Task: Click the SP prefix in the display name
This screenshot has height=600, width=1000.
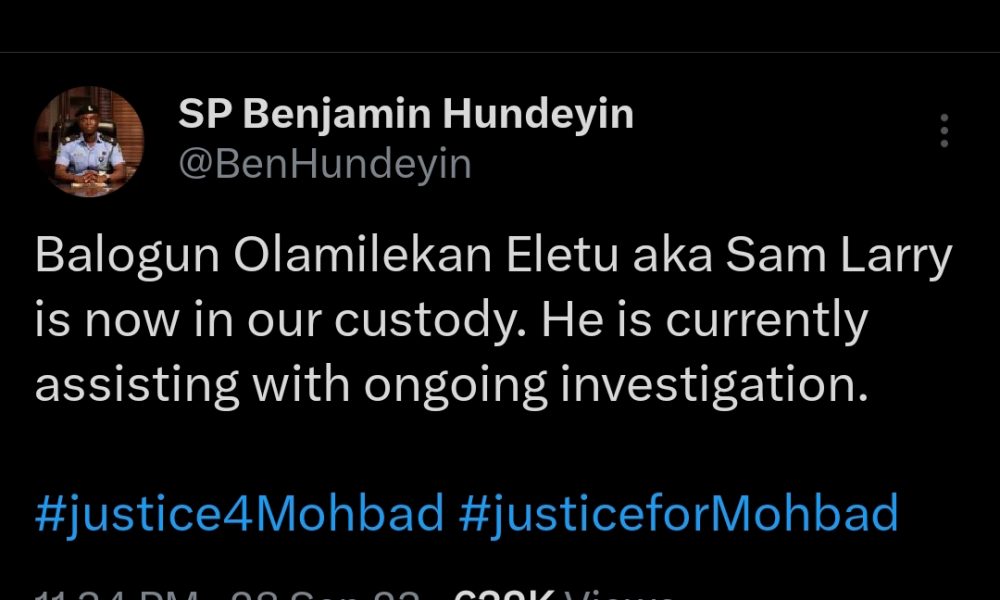Action: point(206,115)
